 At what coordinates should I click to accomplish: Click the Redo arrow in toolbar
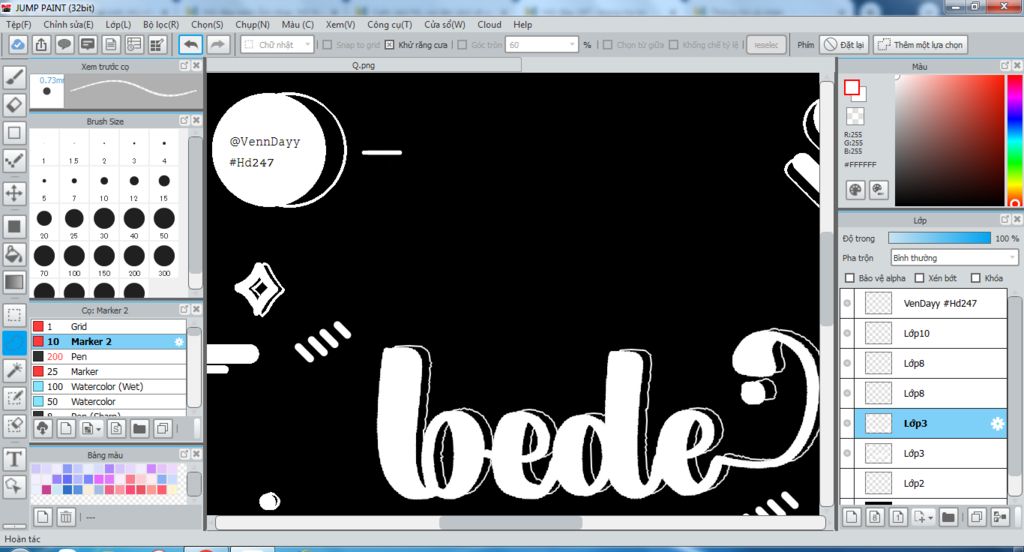[x=217, y=44]
